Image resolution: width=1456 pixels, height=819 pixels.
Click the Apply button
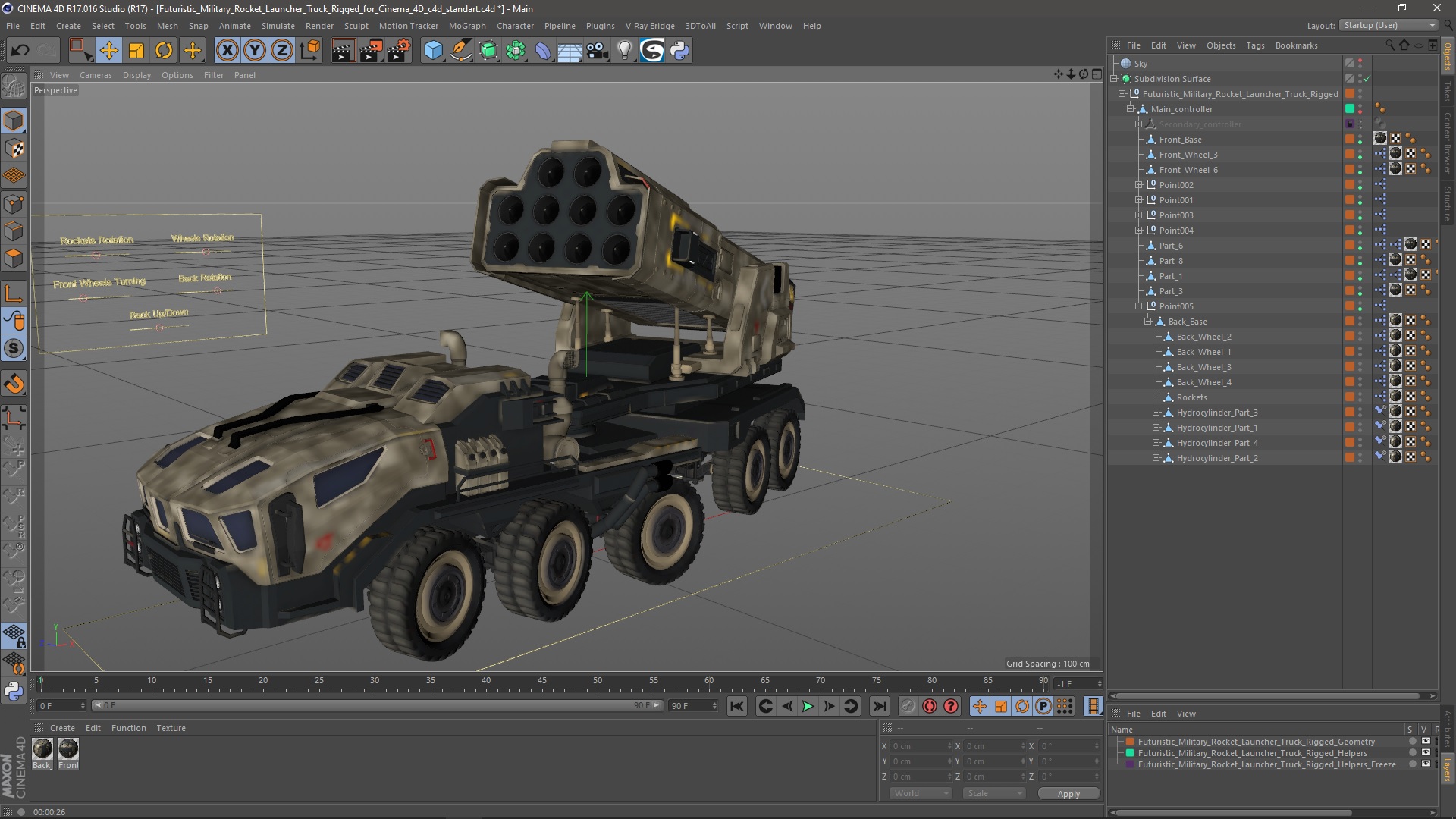pos(1068,793)
